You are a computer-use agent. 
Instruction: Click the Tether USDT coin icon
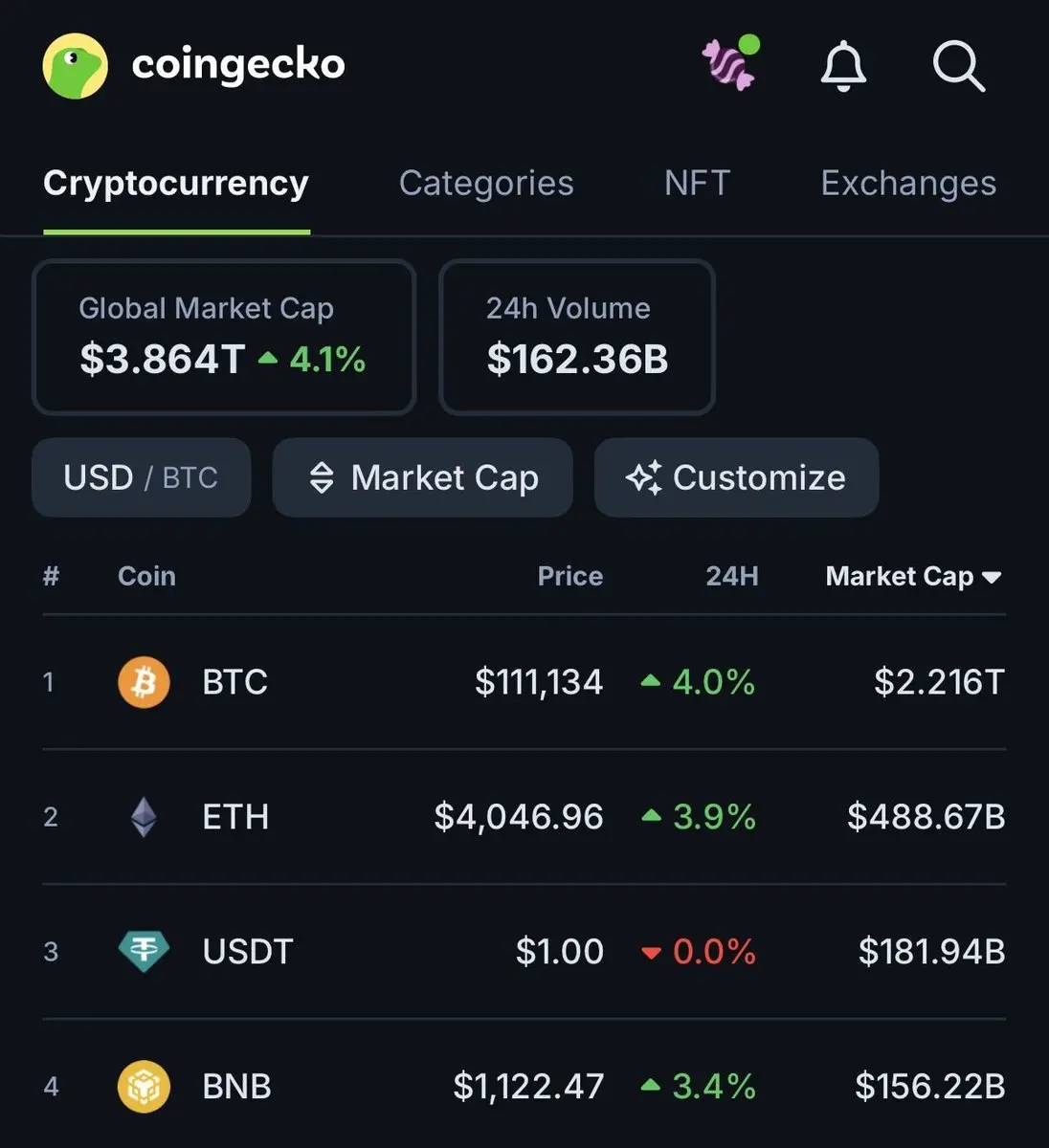pos(144,952)
